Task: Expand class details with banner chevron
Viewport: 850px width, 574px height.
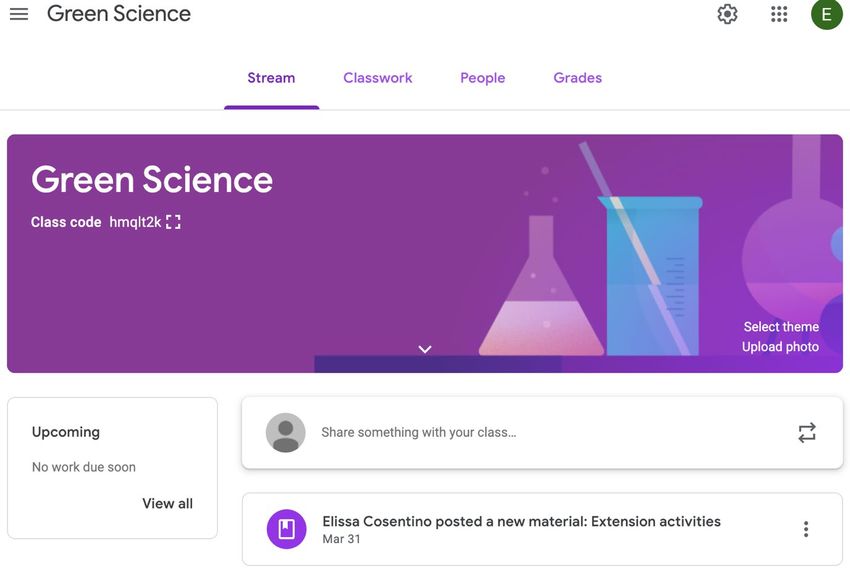Action: click(425, 349)
